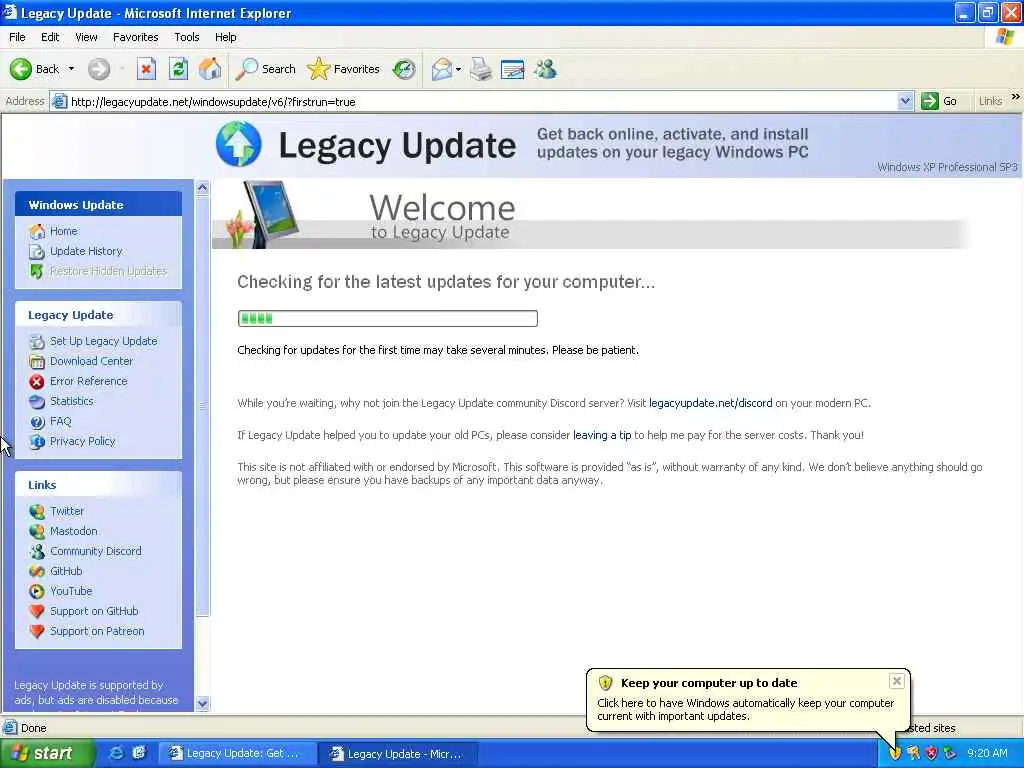Image resolution: width=1024 pixels, height=768 pixels.
Task: Click the Twitter link icon
Action: (37, 511)
